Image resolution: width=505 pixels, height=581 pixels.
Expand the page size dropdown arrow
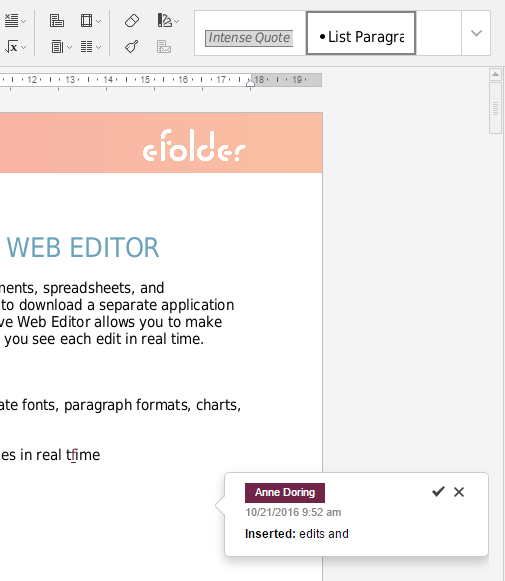69,47
